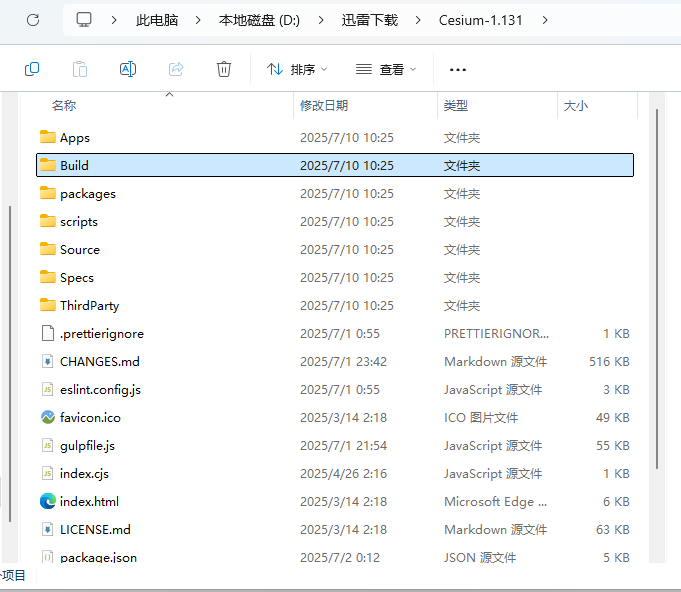
Task: Select the ThirdParty folder name
Action: pyautogui.click(x=89, y=306)
